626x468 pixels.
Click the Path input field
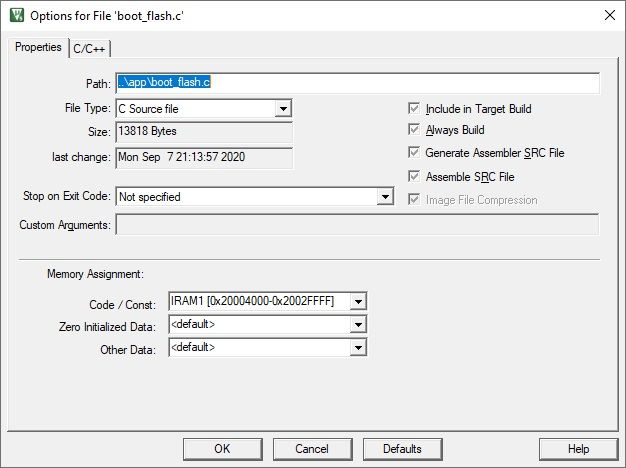click(358, 82)
